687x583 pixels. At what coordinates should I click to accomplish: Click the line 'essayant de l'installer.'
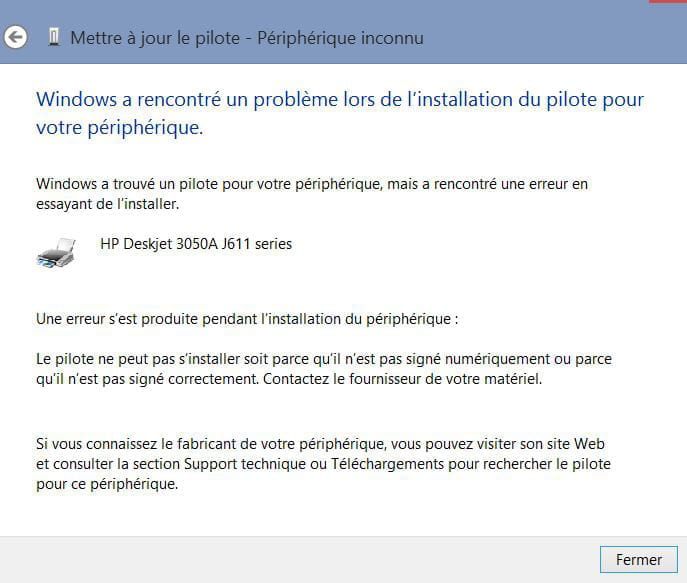point(108,204)
